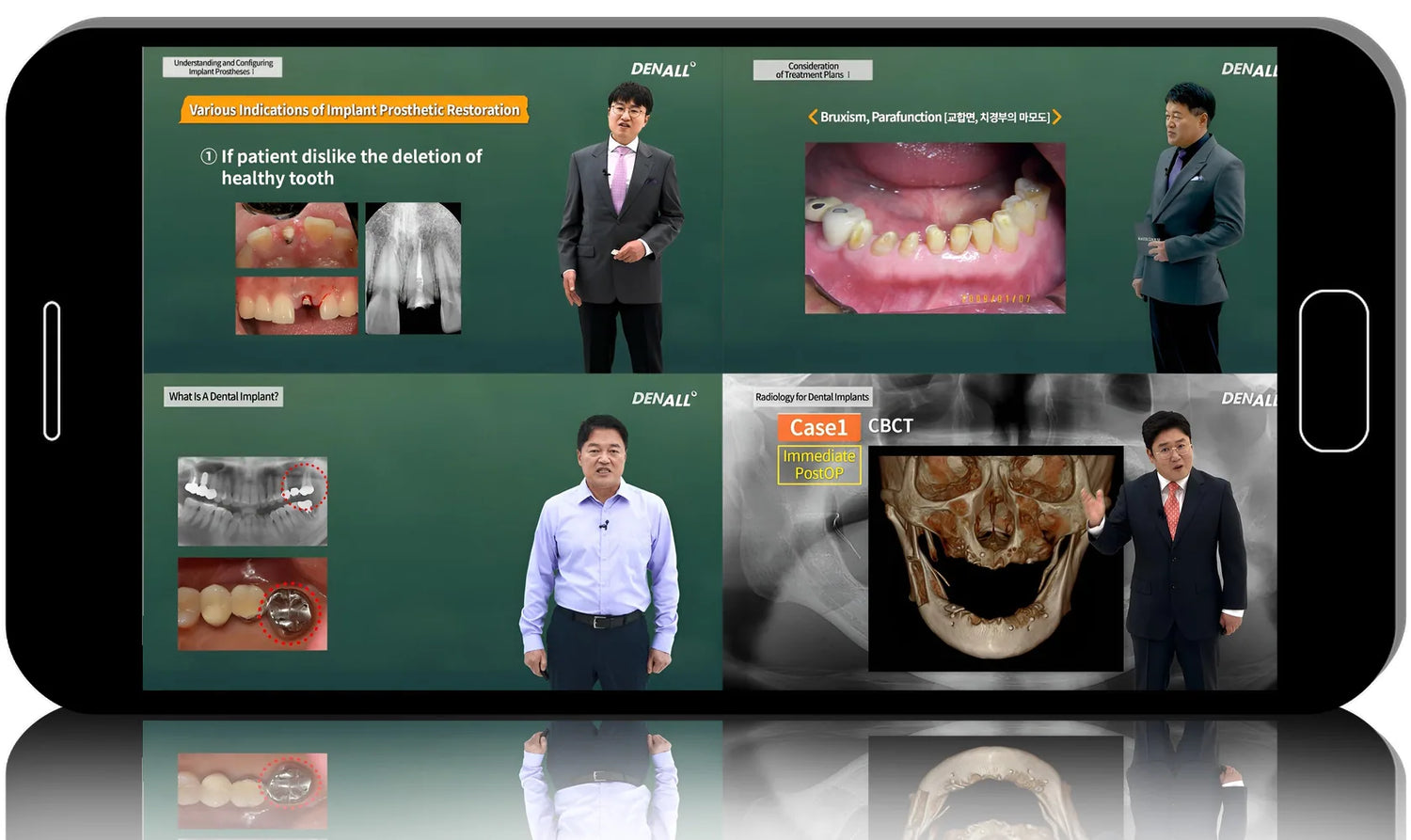
Task: Click the circled number one bullet
Action: point(209,156)
